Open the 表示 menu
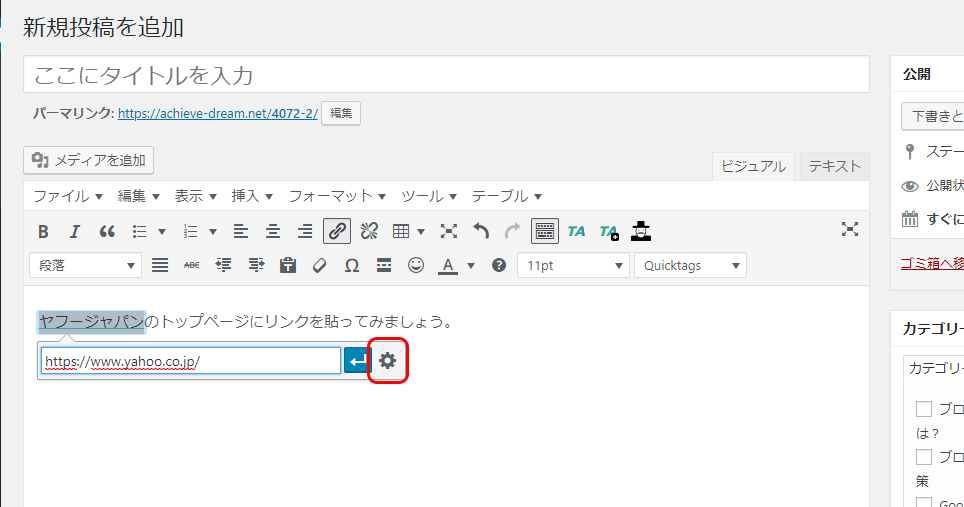The height and width of the screenshot is (507, 964). coord(196,196)
